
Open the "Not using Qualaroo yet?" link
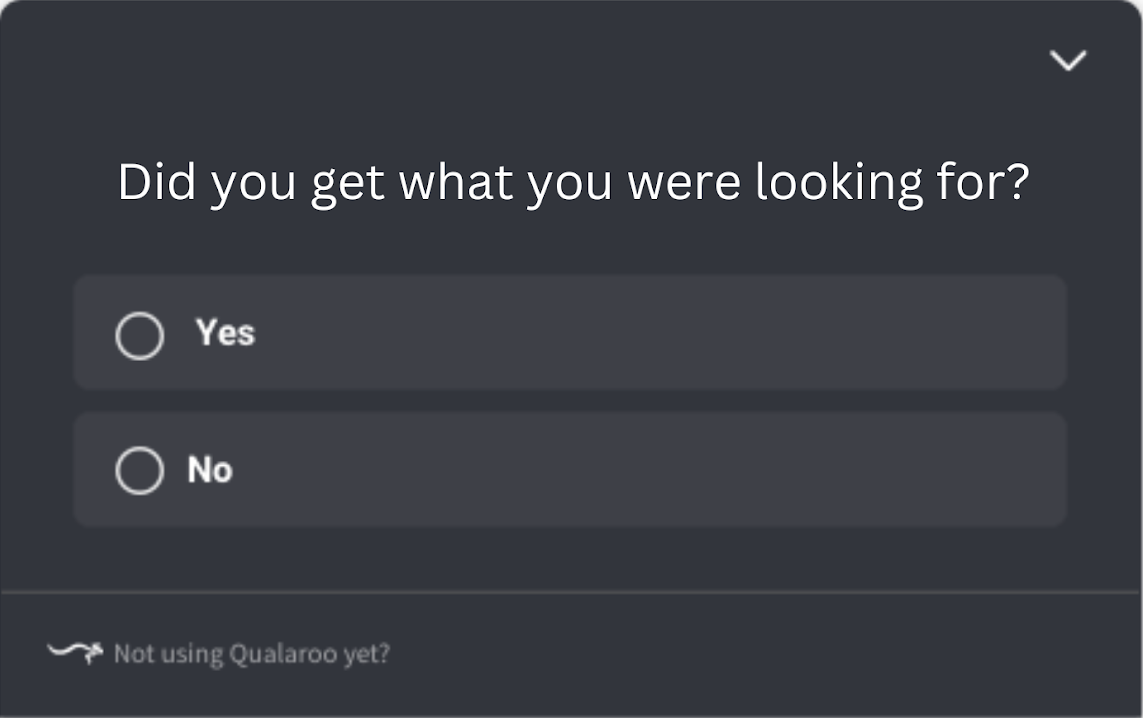coord(251,654)
